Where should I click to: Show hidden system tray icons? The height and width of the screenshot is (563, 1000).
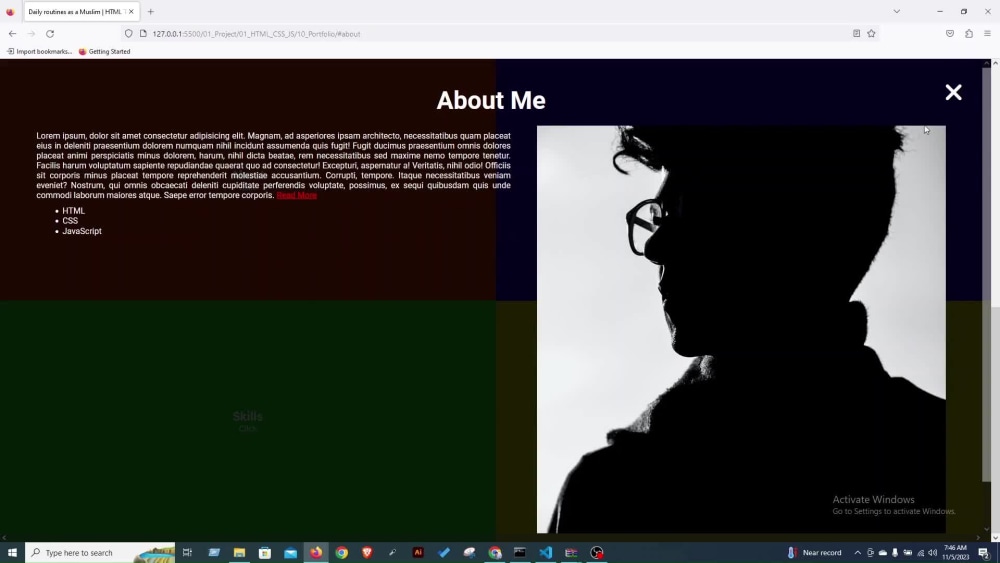pos(858,552)
